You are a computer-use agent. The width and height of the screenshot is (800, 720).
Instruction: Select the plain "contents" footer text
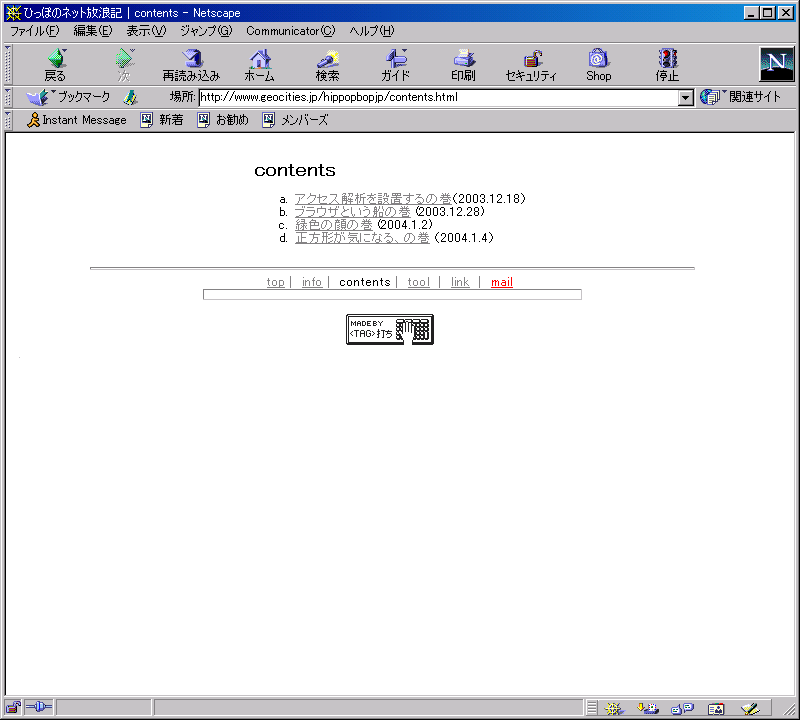tap(364, 282)
